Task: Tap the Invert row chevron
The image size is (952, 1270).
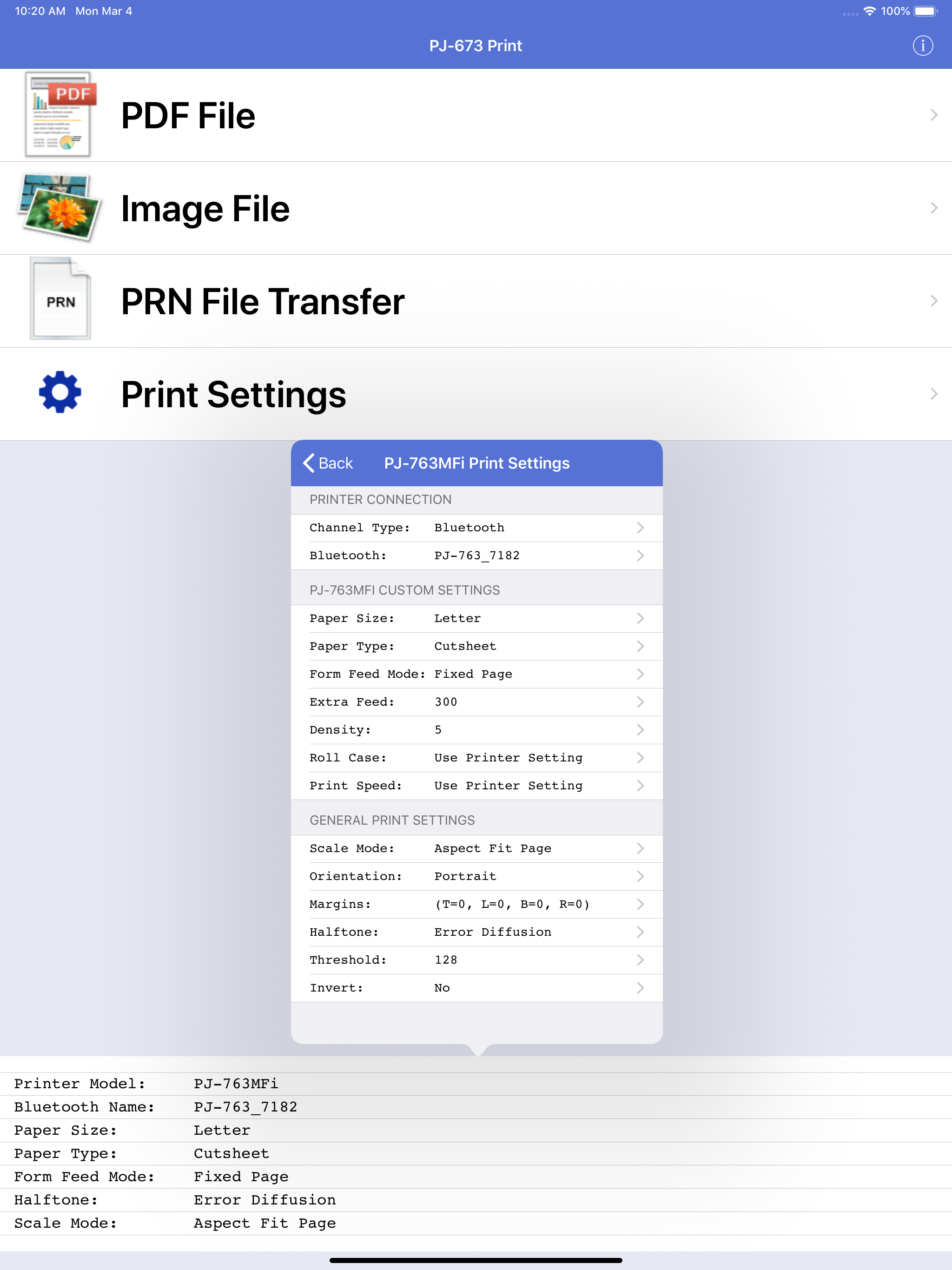Action: click(640, 988)
